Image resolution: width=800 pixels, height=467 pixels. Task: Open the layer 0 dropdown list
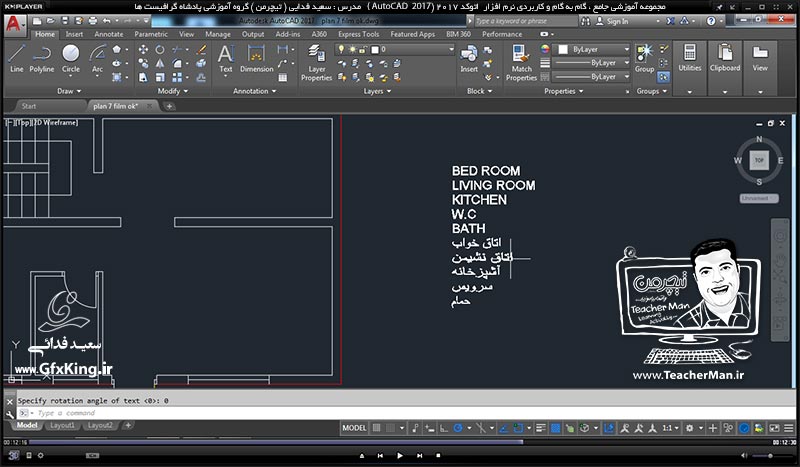coord(451,50)
